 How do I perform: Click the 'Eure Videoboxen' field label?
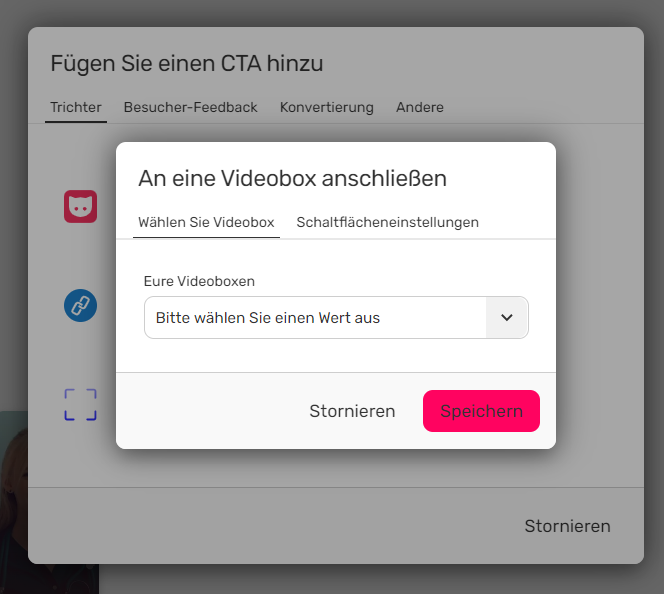(199, 281)
